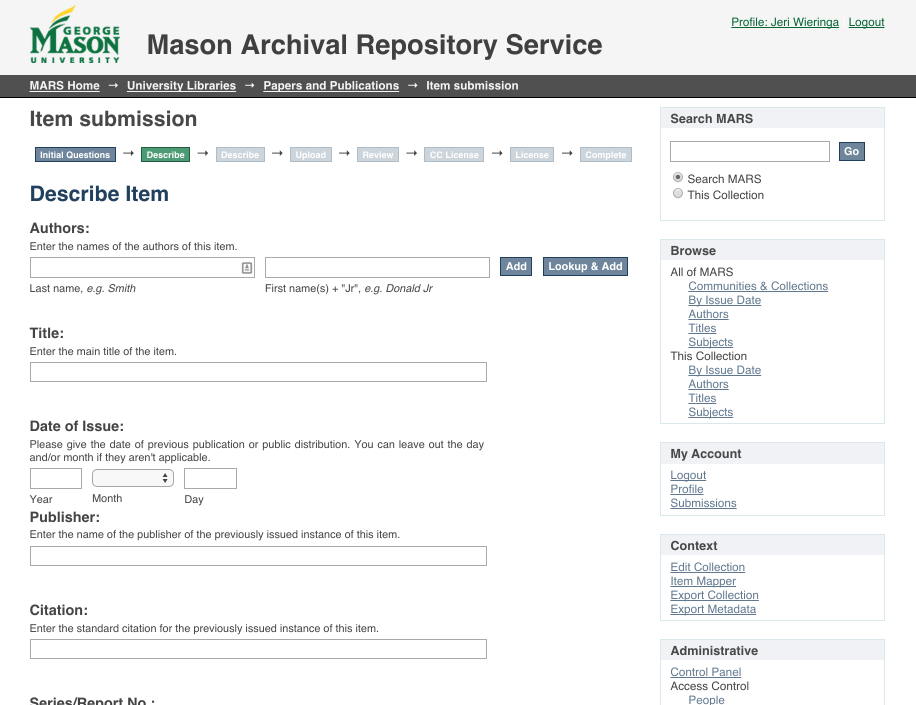Browse All of MARS Subjects

point(710,342)
